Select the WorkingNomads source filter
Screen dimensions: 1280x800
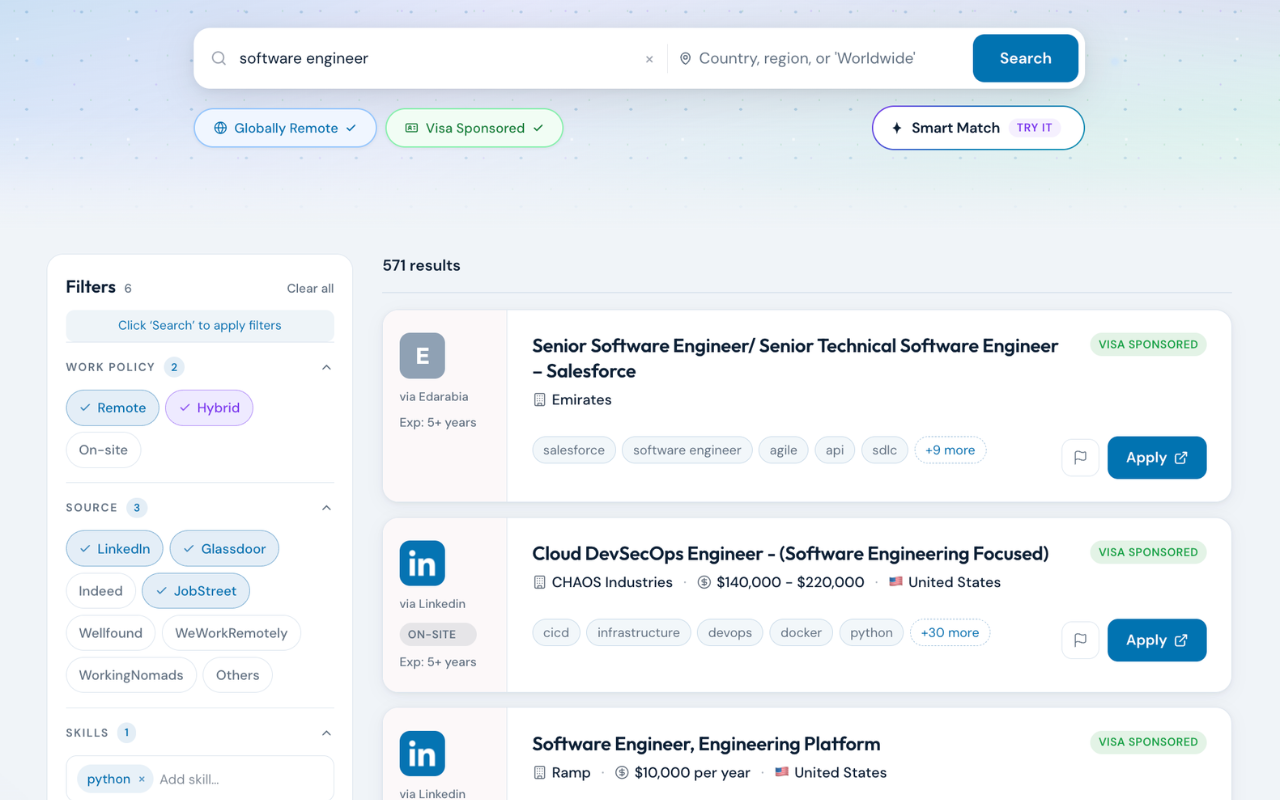coord(131,674)
